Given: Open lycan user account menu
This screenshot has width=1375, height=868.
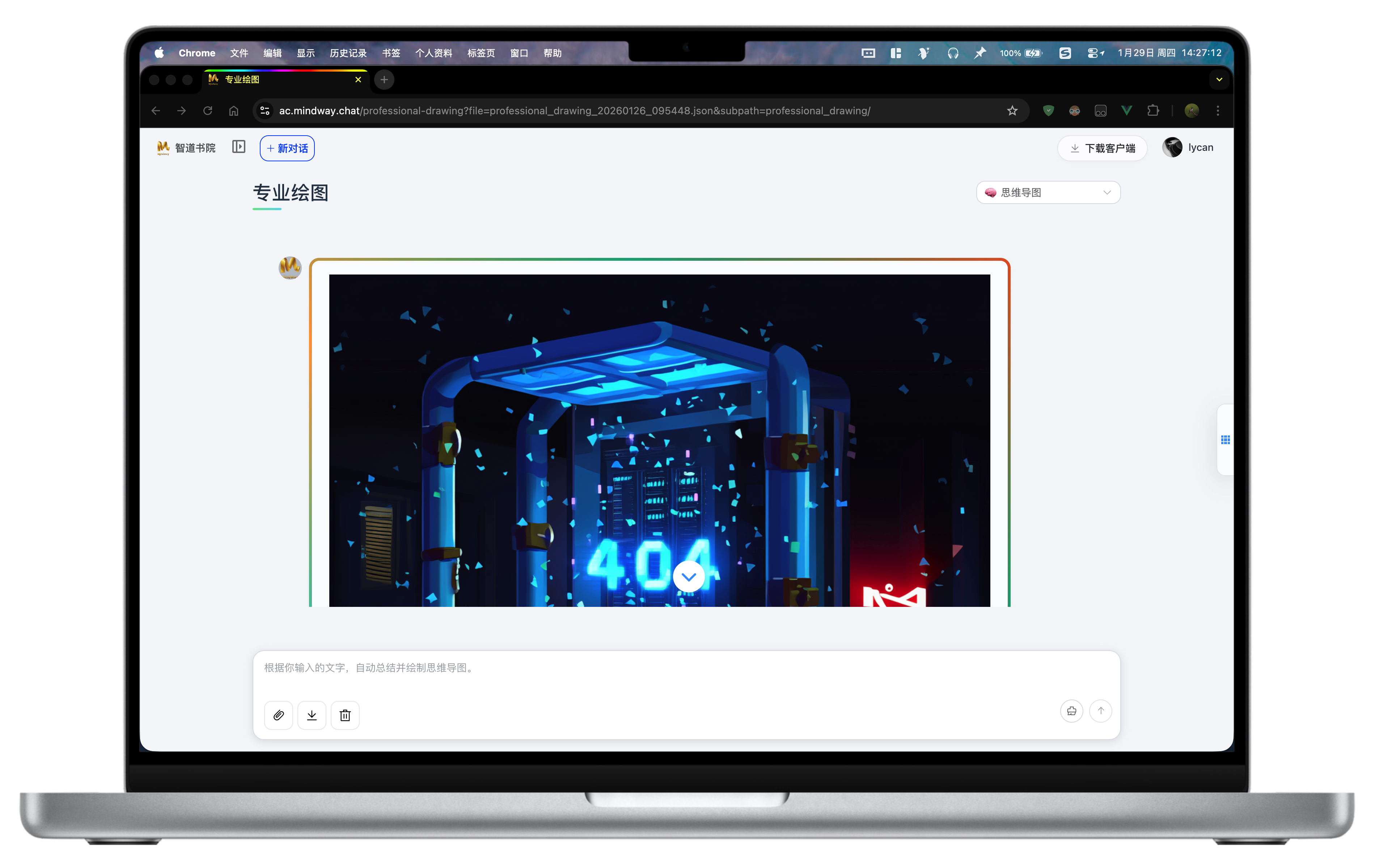Looking at the screenshot, I should [x=1188, y=148].
